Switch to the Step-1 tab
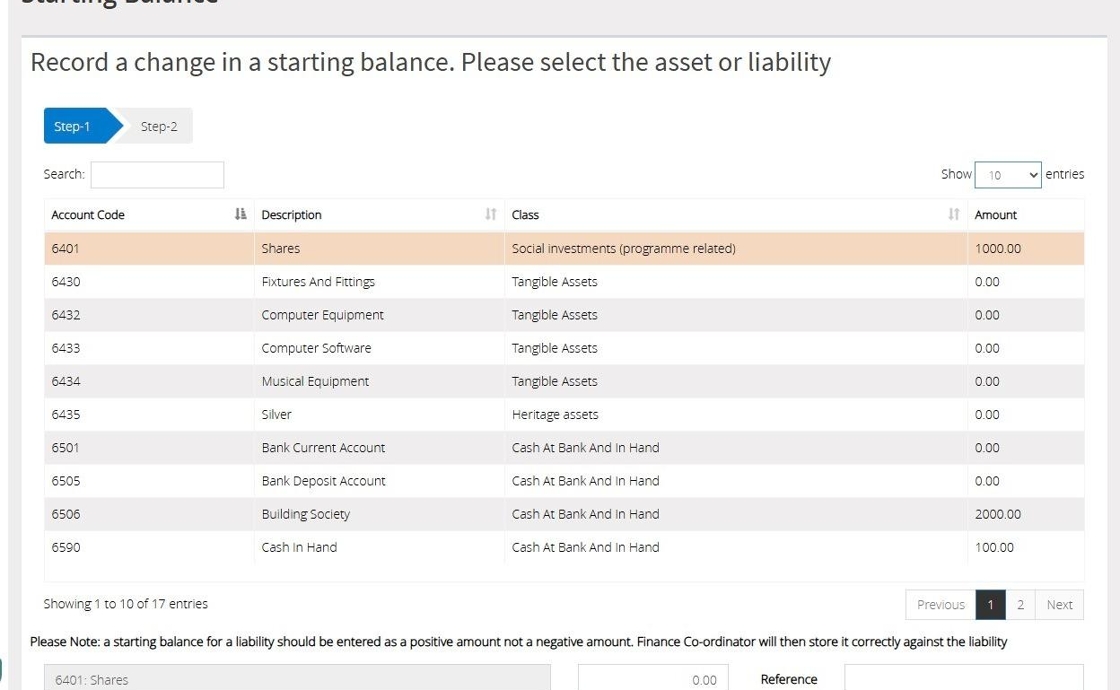Screen dimensions: 1120x690 click(x=74, y=127)
